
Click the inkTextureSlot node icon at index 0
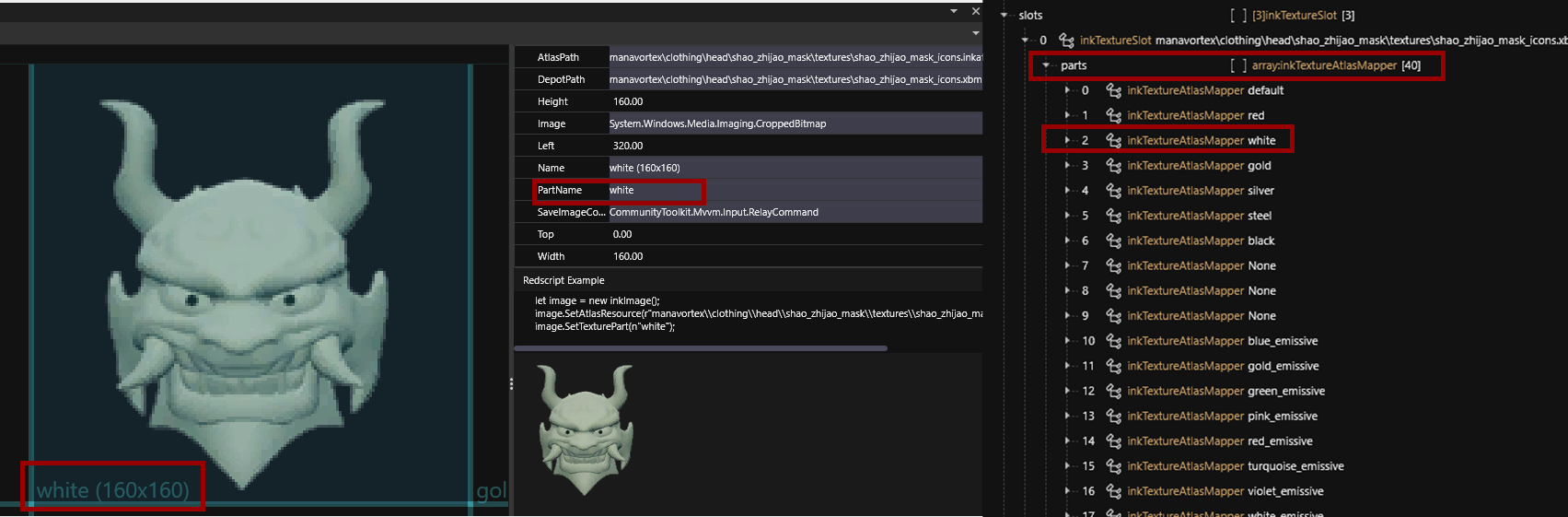coord(1066,41)
